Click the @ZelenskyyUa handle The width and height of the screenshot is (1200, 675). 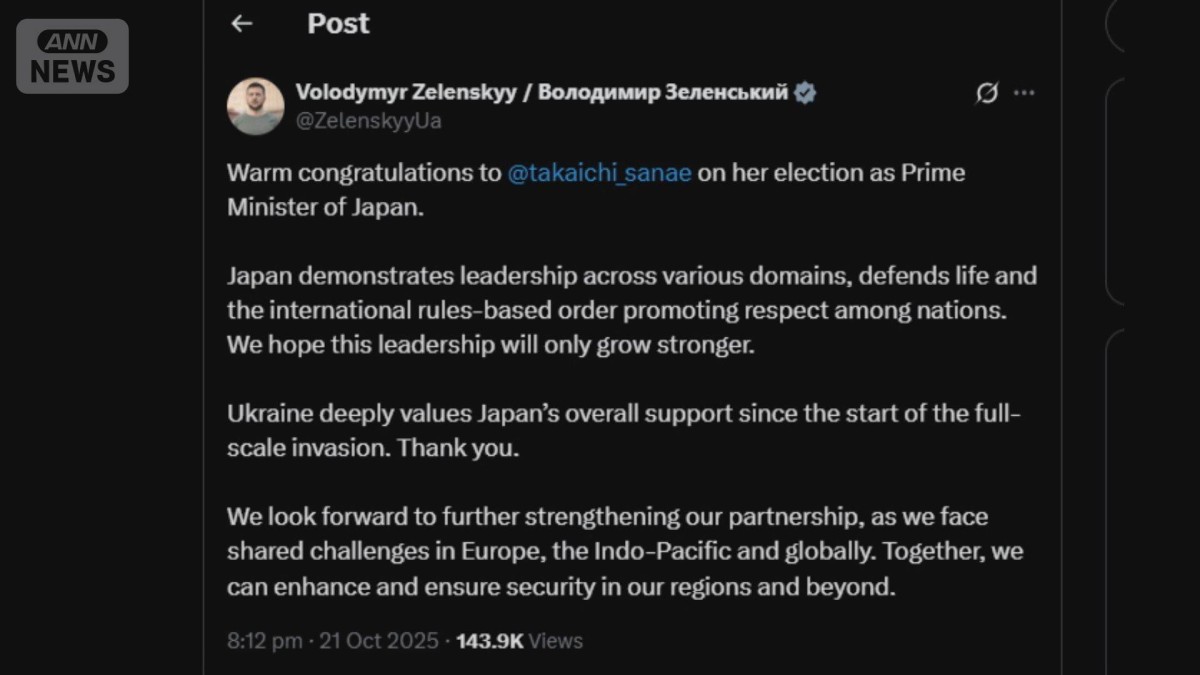(368, 121)
